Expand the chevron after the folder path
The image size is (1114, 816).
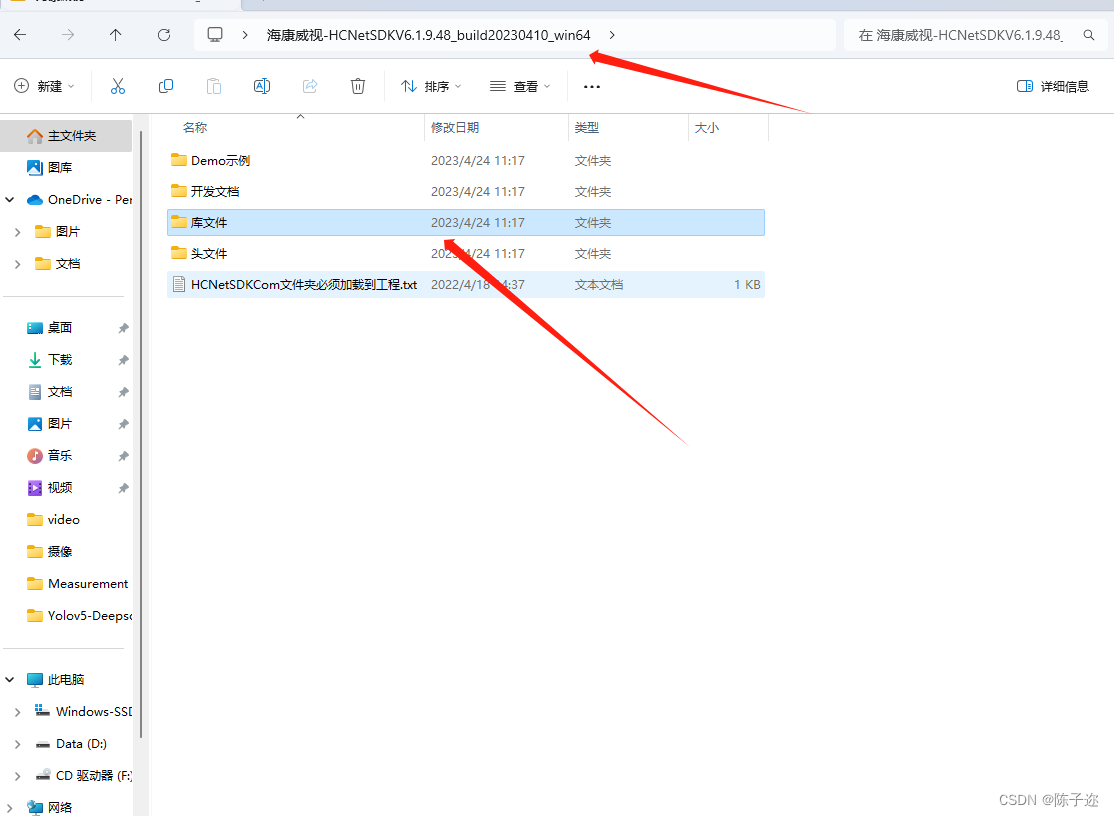612,35
